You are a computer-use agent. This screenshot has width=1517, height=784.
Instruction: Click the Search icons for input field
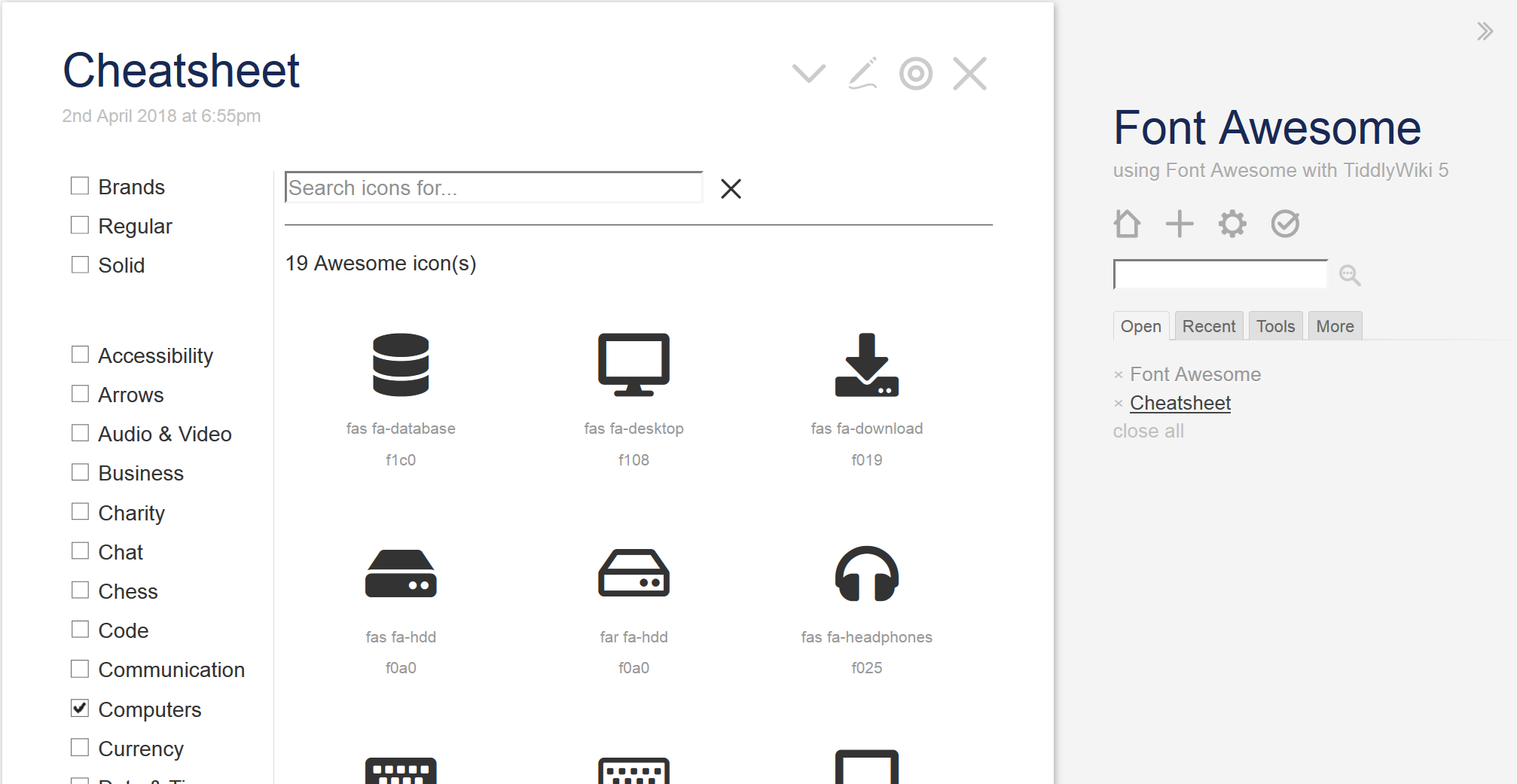(493, 188)
